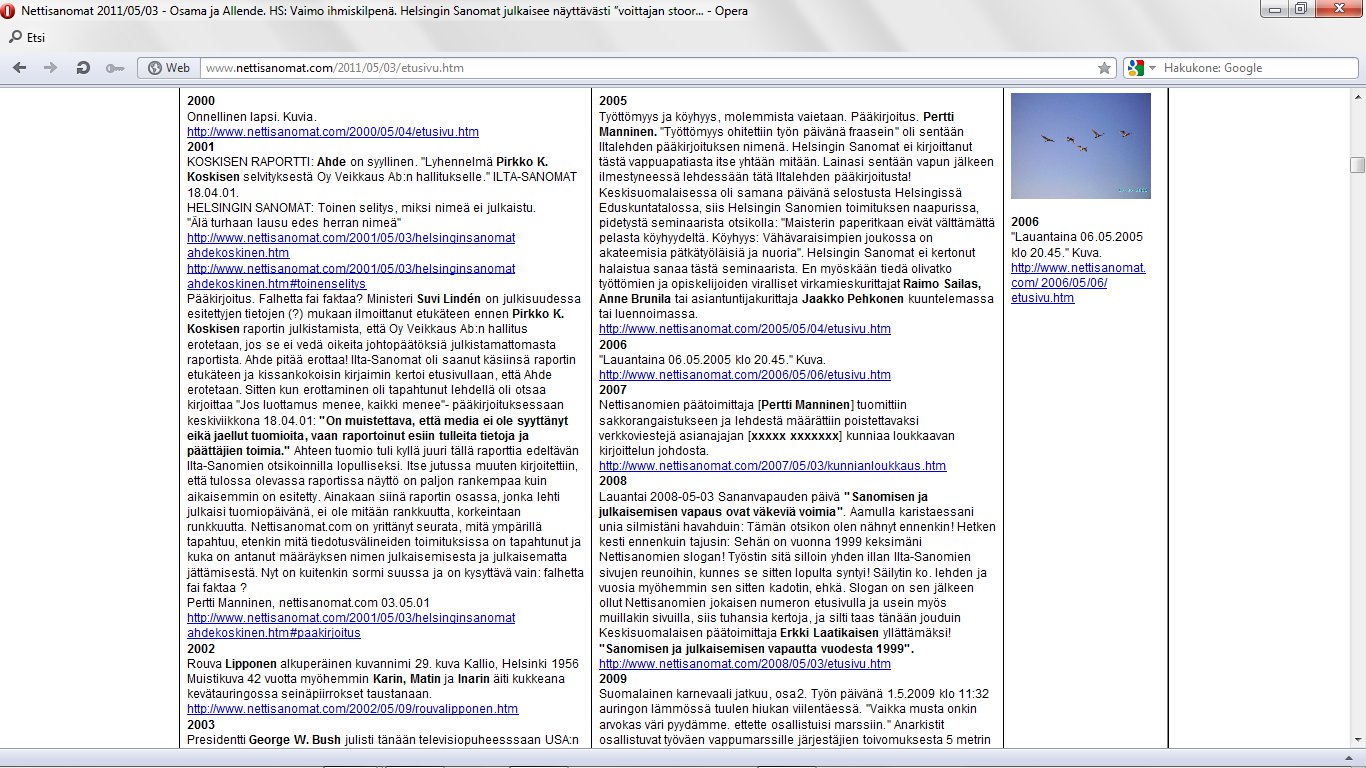Viewport: 1366px width, 768px height.
Task: Click the Opera logo in the title bar
Action: pyautogui.click(x=10, y=10)
